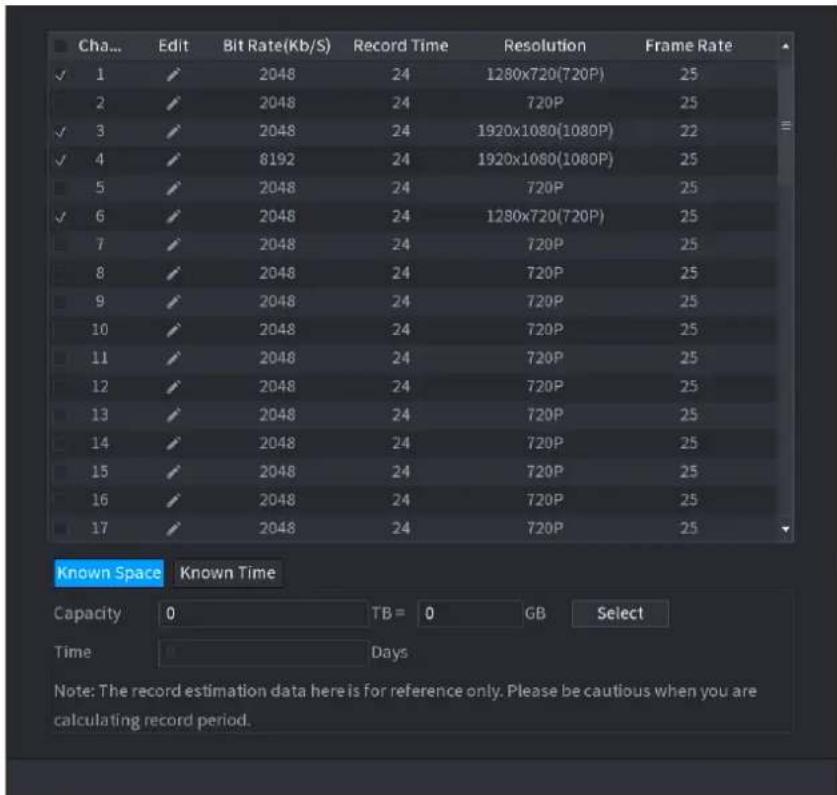The height and width of the screenshot is (795, 837).
Task: Edit channel 14 with its pencil icon
Action: (173, 444)
